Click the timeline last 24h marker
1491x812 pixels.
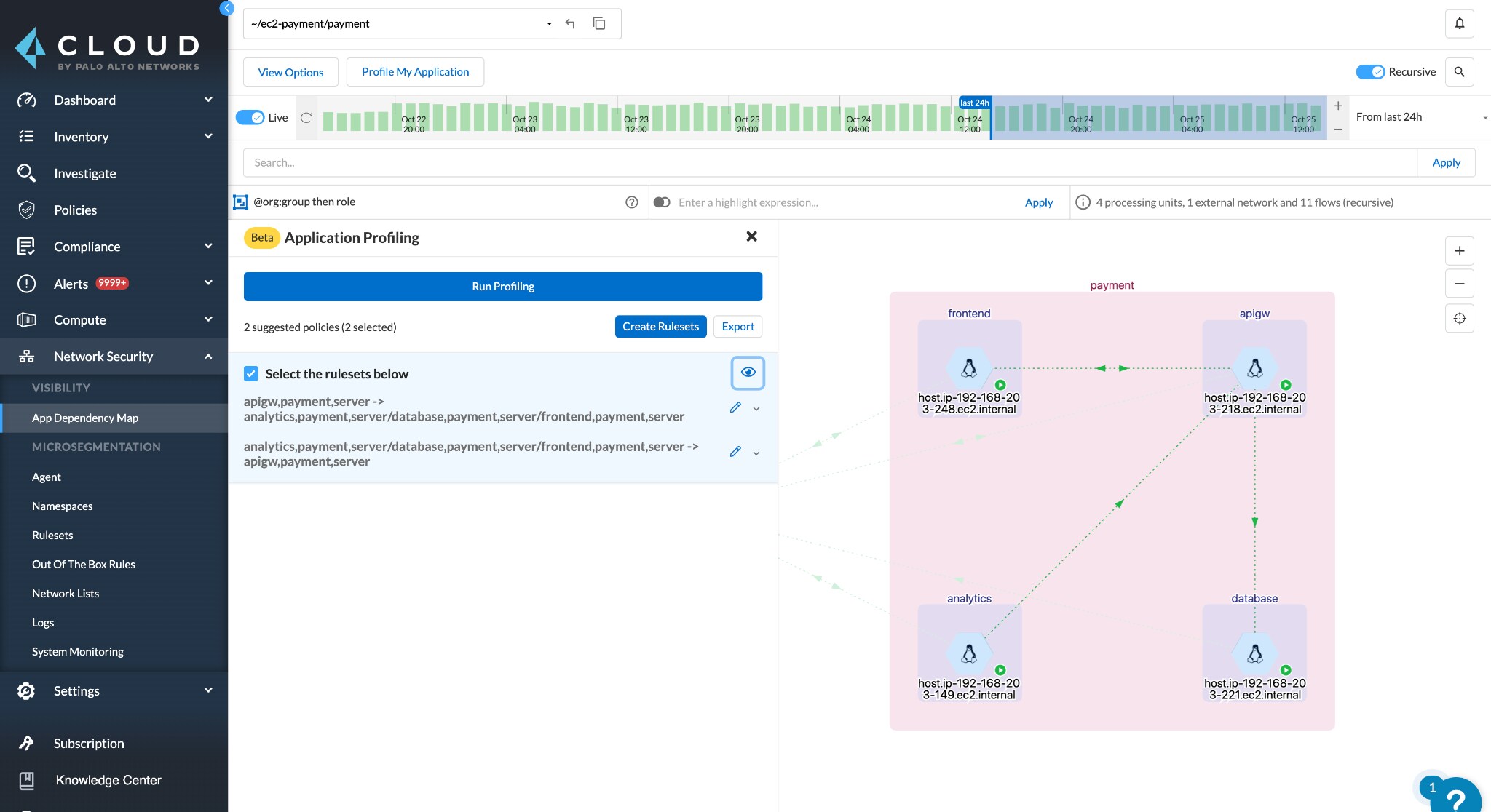coord(975,101)
